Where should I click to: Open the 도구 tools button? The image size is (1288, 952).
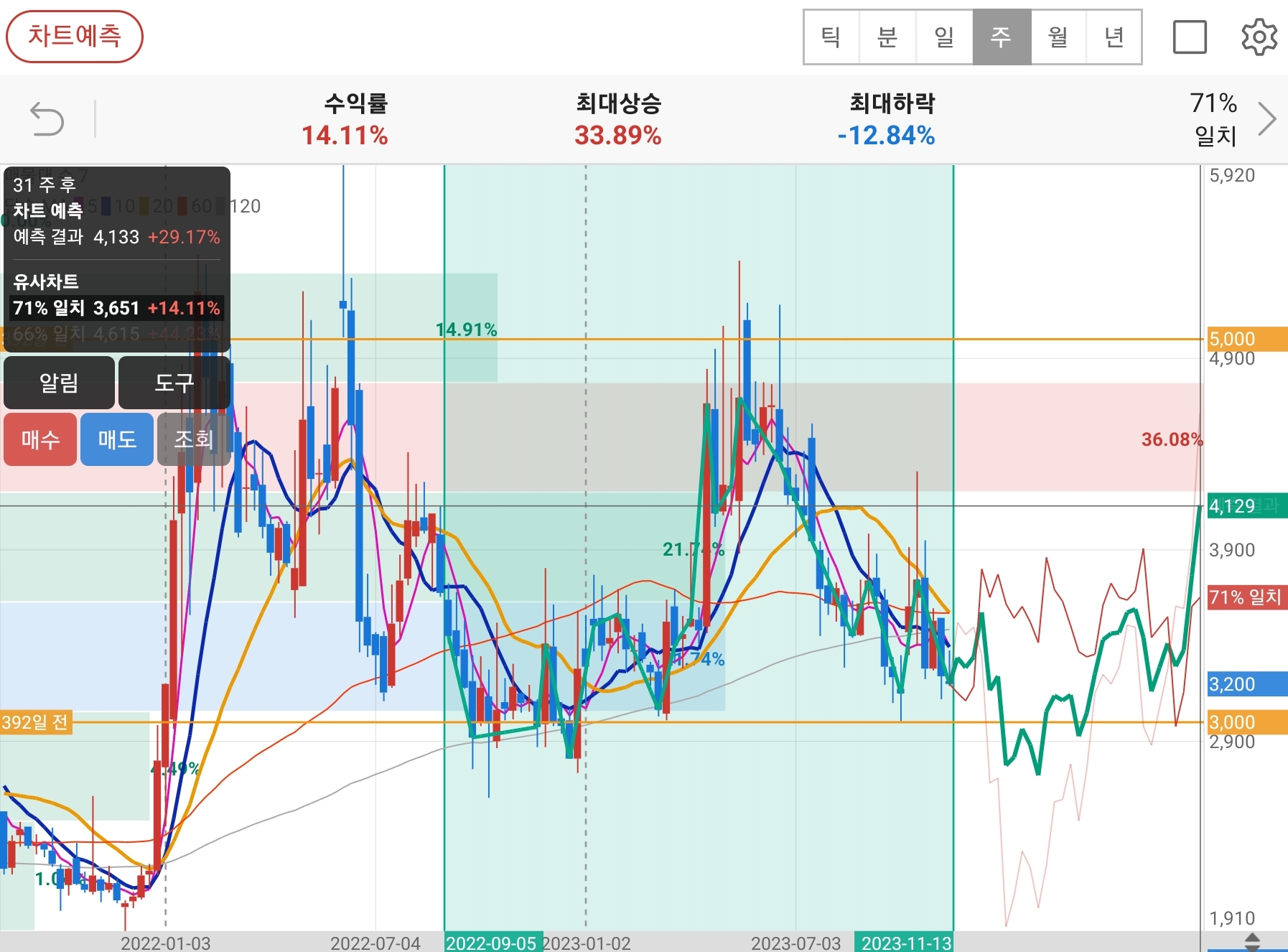point(174,383)
